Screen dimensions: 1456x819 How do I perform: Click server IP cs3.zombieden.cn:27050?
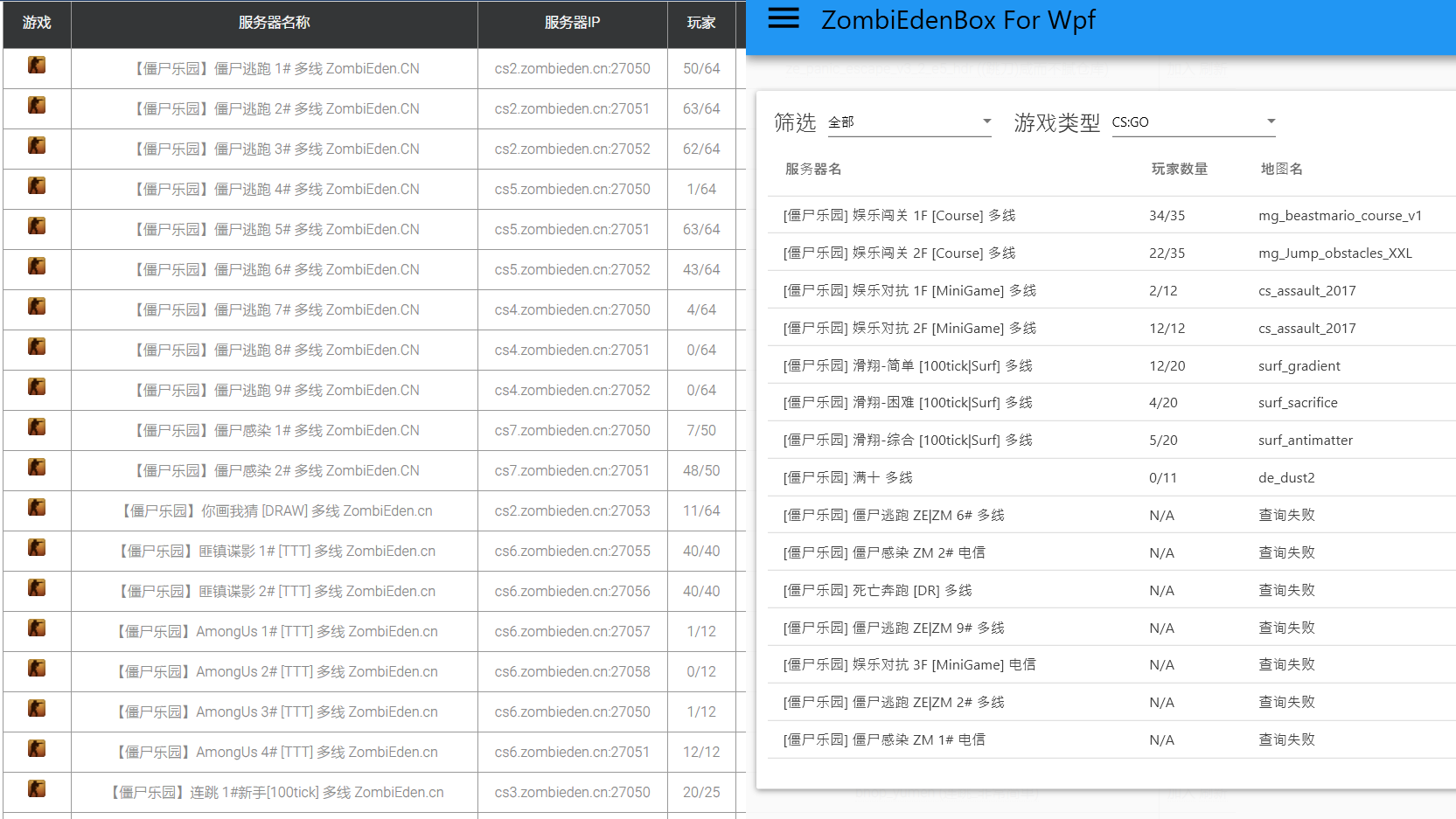point(572,792)
